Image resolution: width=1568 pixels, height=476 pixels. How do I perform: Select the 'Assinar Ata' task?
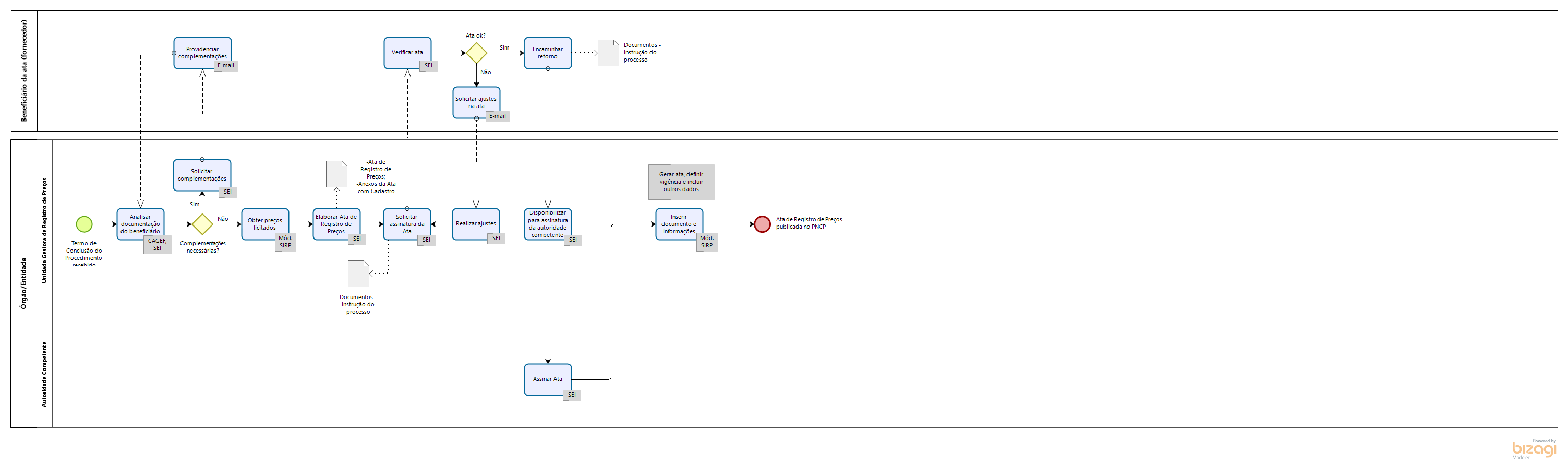coord(547,378)
